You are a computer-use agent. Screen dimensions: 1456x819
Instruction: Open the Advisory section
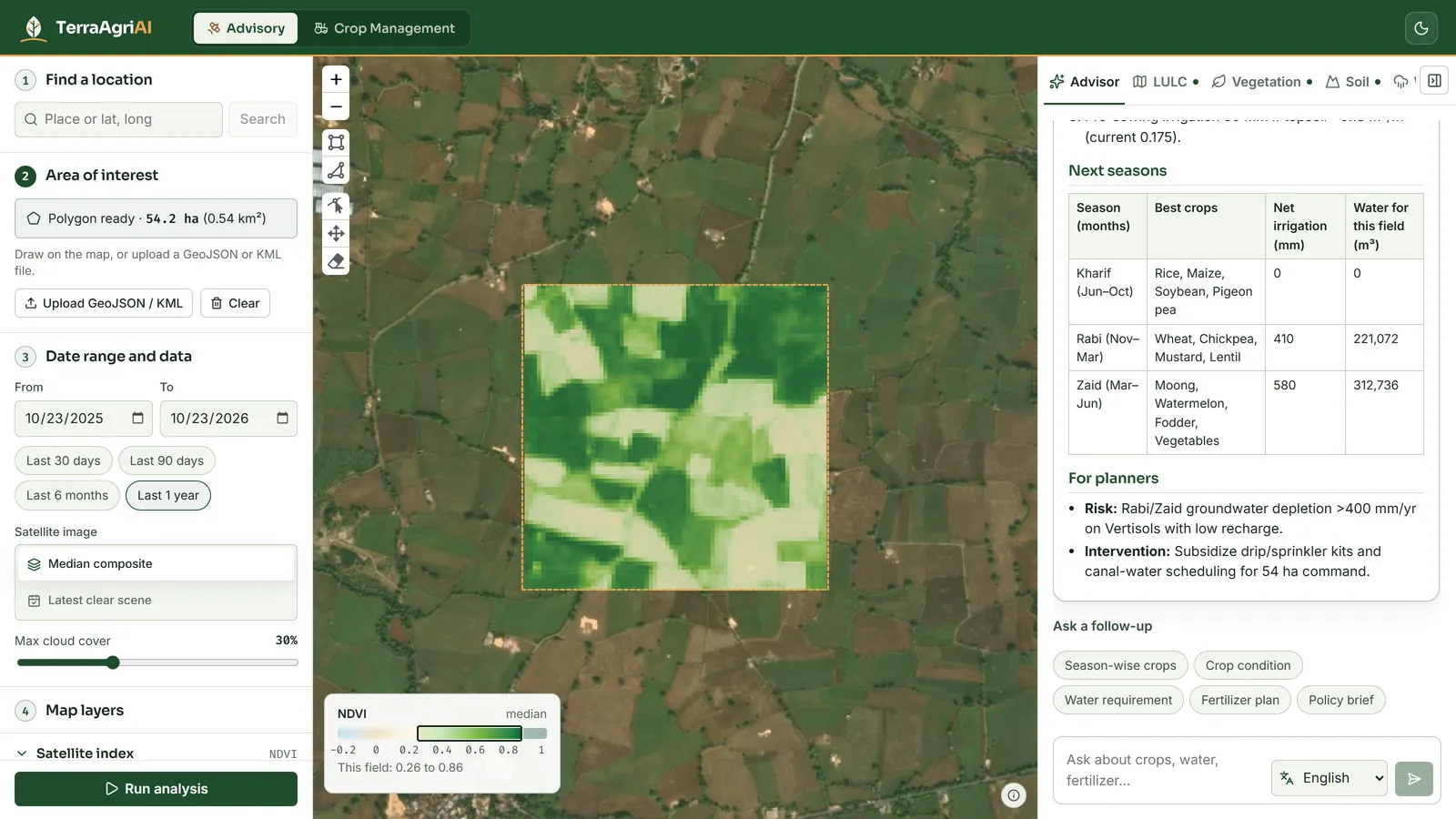tap(246, 28)
